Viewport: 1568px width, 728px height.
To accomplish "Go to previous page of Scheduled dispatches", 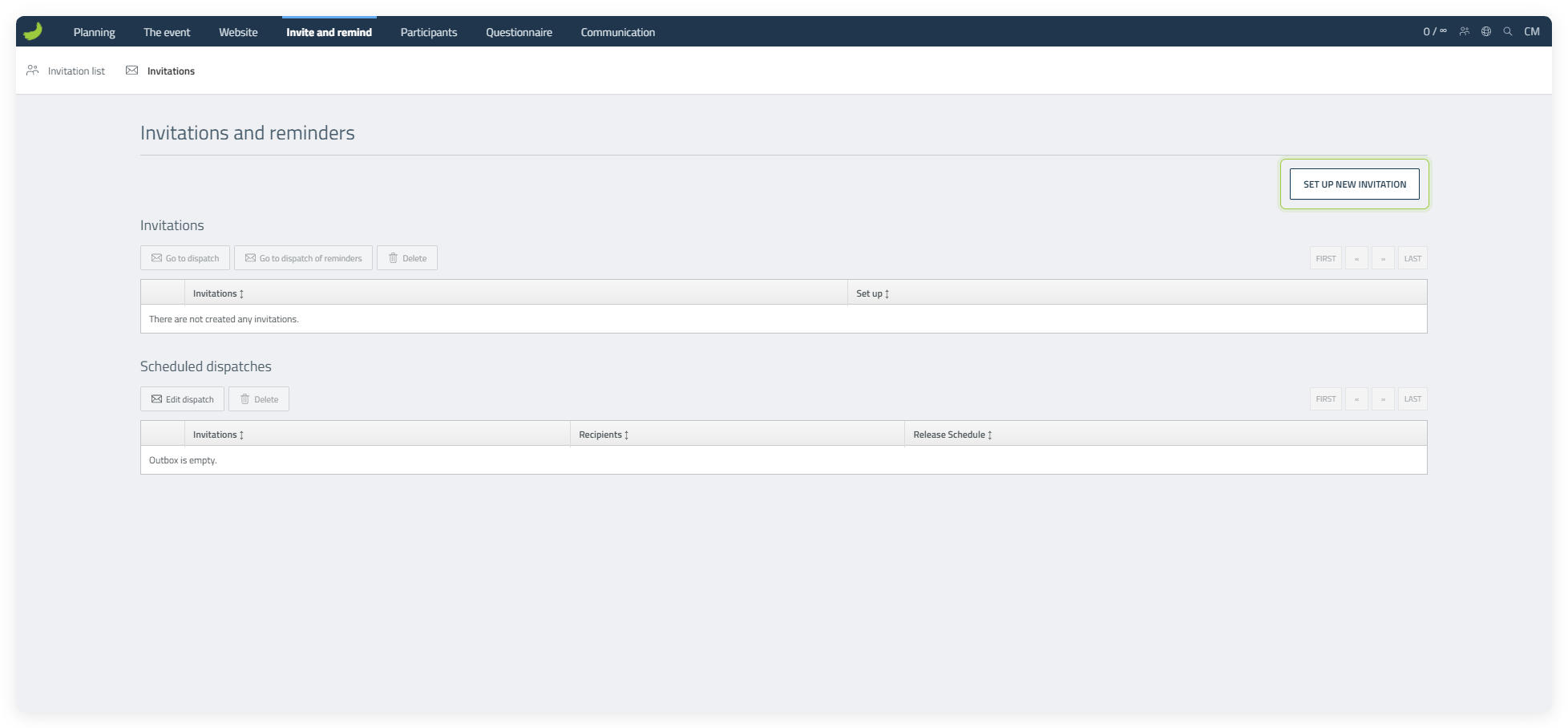I will 1356,398.
